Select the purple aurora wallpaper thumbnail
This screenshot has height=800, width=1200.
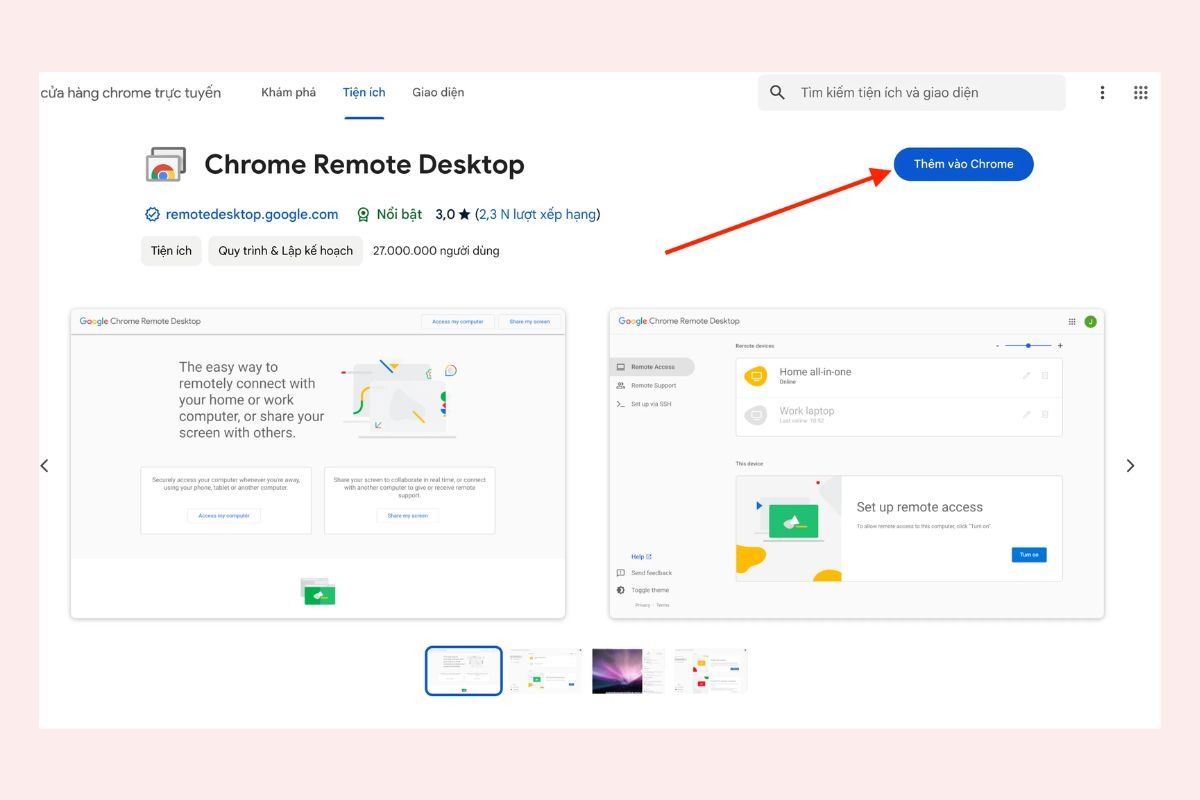(x=628, y=670)
